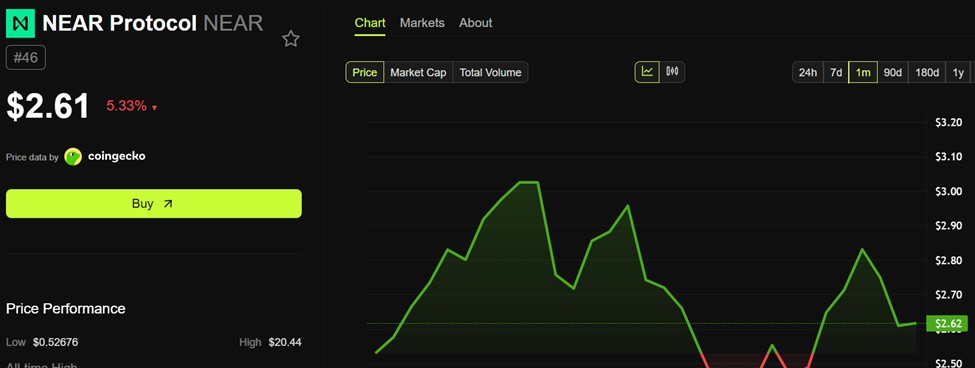
Task: Click the CoinGecko gecko logo
Action: pyautogui.click(x=73, y=157)
